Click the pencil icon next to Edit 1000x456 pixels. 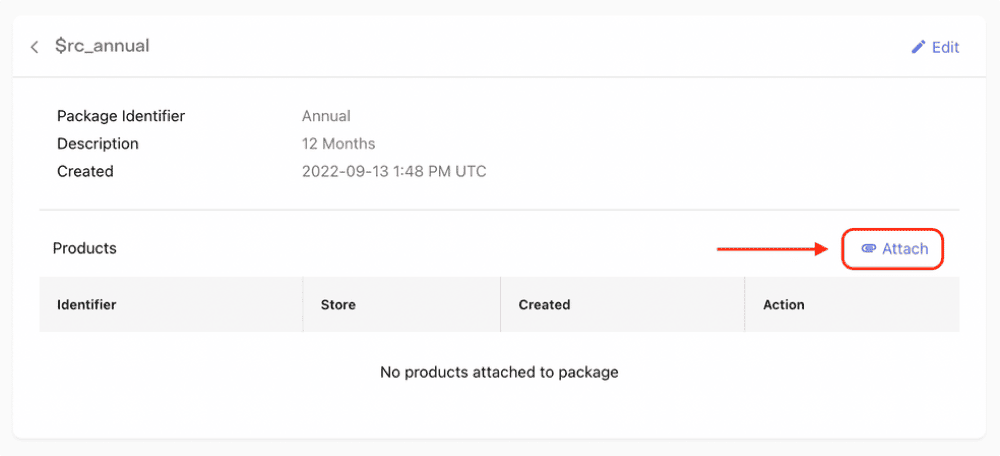(x=918, y=47)
